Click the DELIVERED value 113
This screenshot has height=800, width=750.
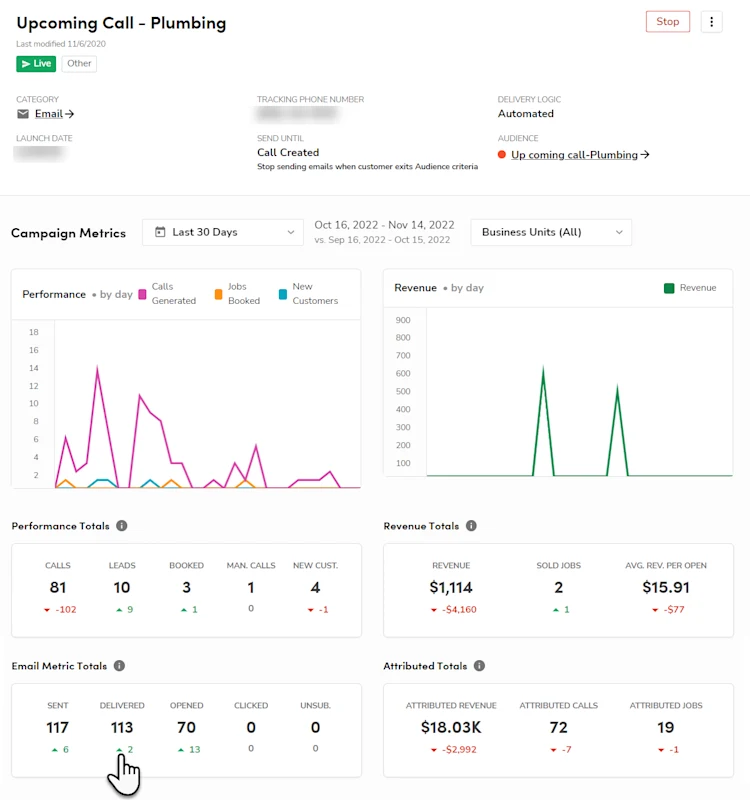point(121,728)
